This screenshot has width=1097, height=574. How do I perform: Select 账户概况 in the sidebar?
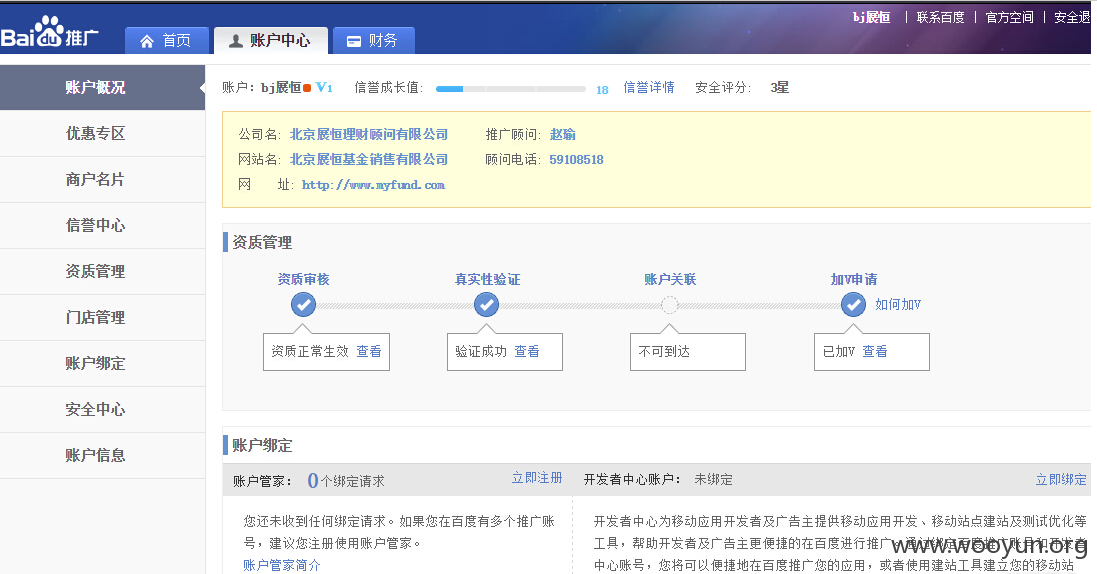(x=102, y=88)
